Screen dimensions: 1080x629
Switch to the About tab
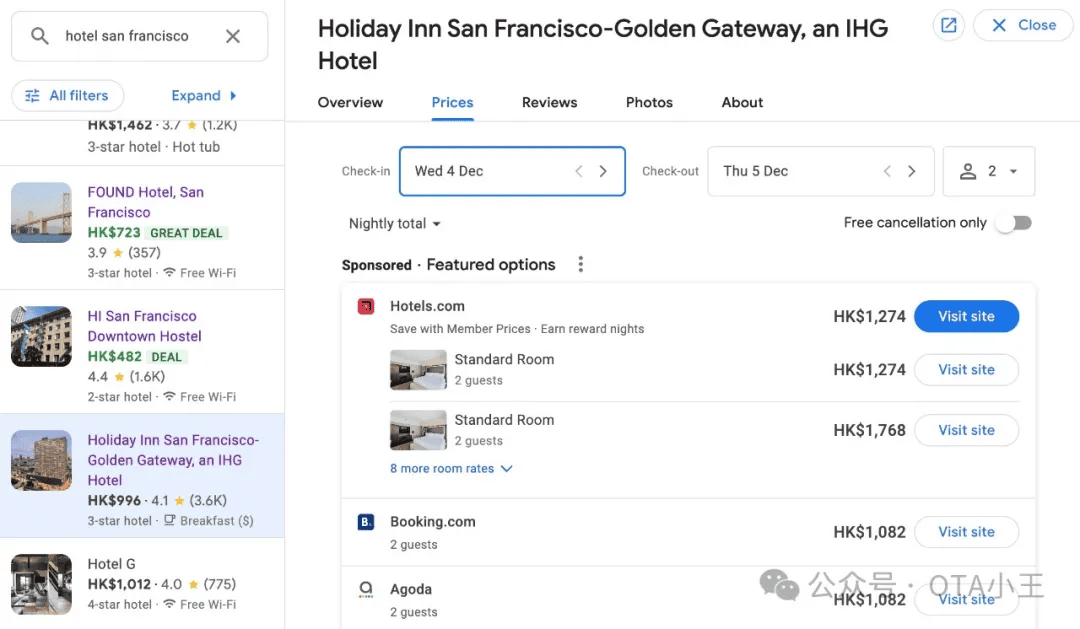click(742, 102)
